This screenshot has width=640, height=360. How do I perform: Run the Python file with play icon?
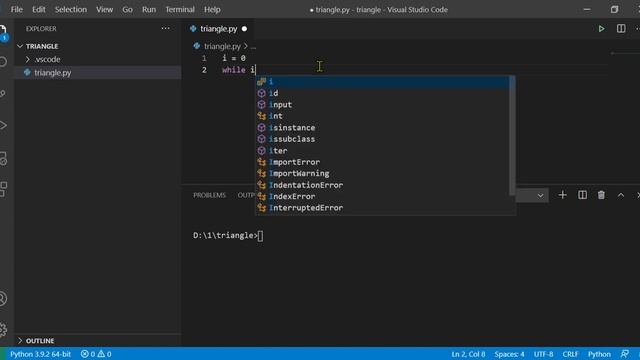coord(601,29)
